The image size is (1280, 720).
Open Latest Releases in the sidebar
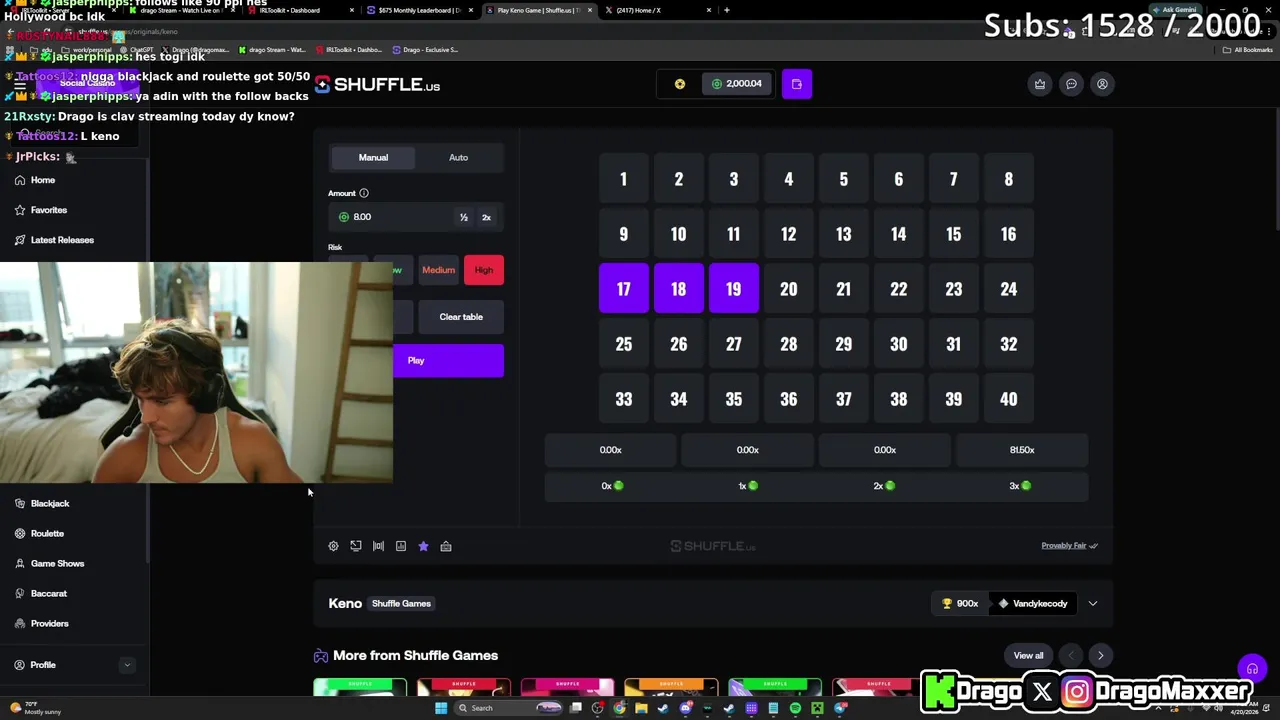tap(62, 240)
